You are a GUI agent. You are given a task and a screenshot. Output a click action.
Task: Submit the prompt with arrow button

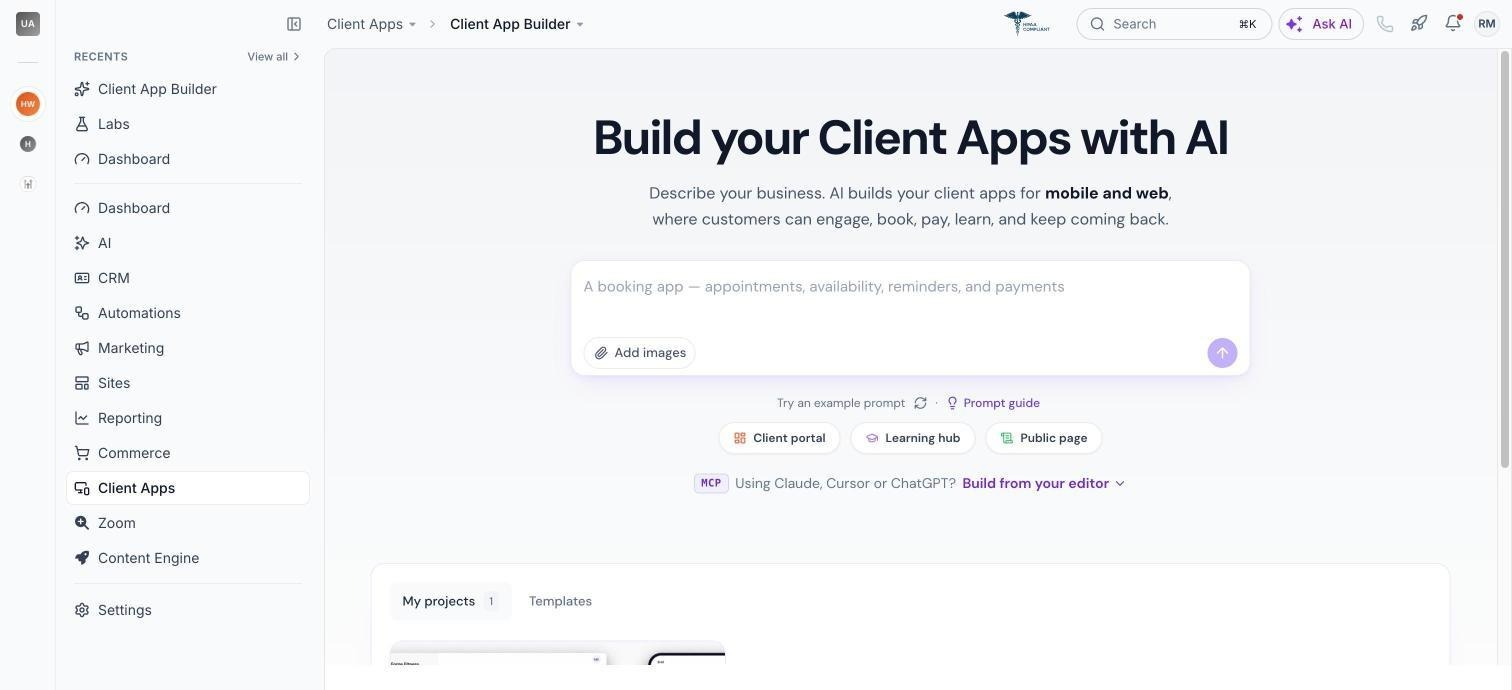tap(1222, 353)
